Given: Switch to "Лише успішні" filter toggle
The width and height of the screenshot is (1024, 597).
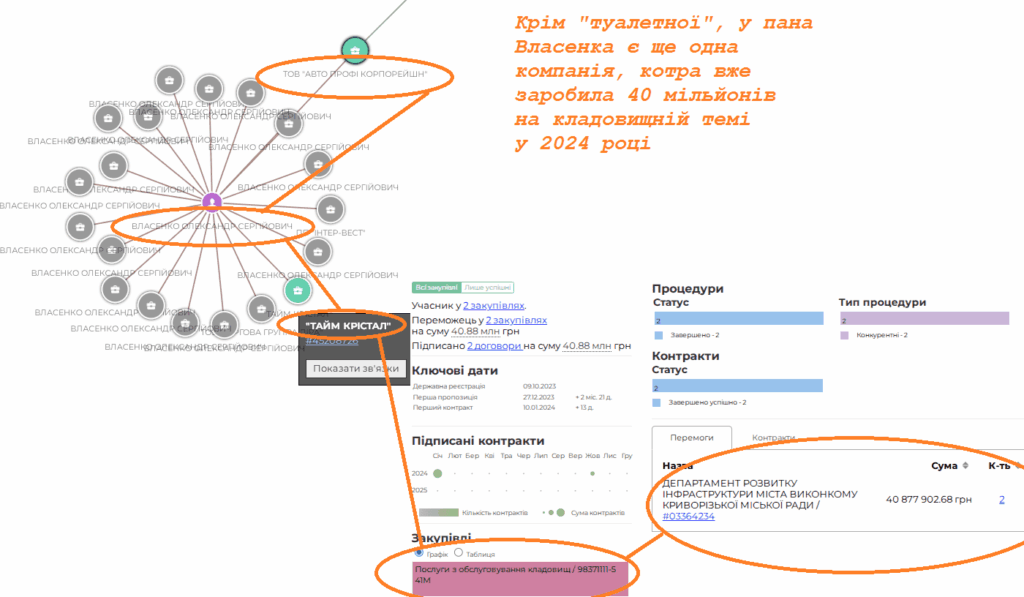Looking at the screenshot, I should click(x=488, y=287).
